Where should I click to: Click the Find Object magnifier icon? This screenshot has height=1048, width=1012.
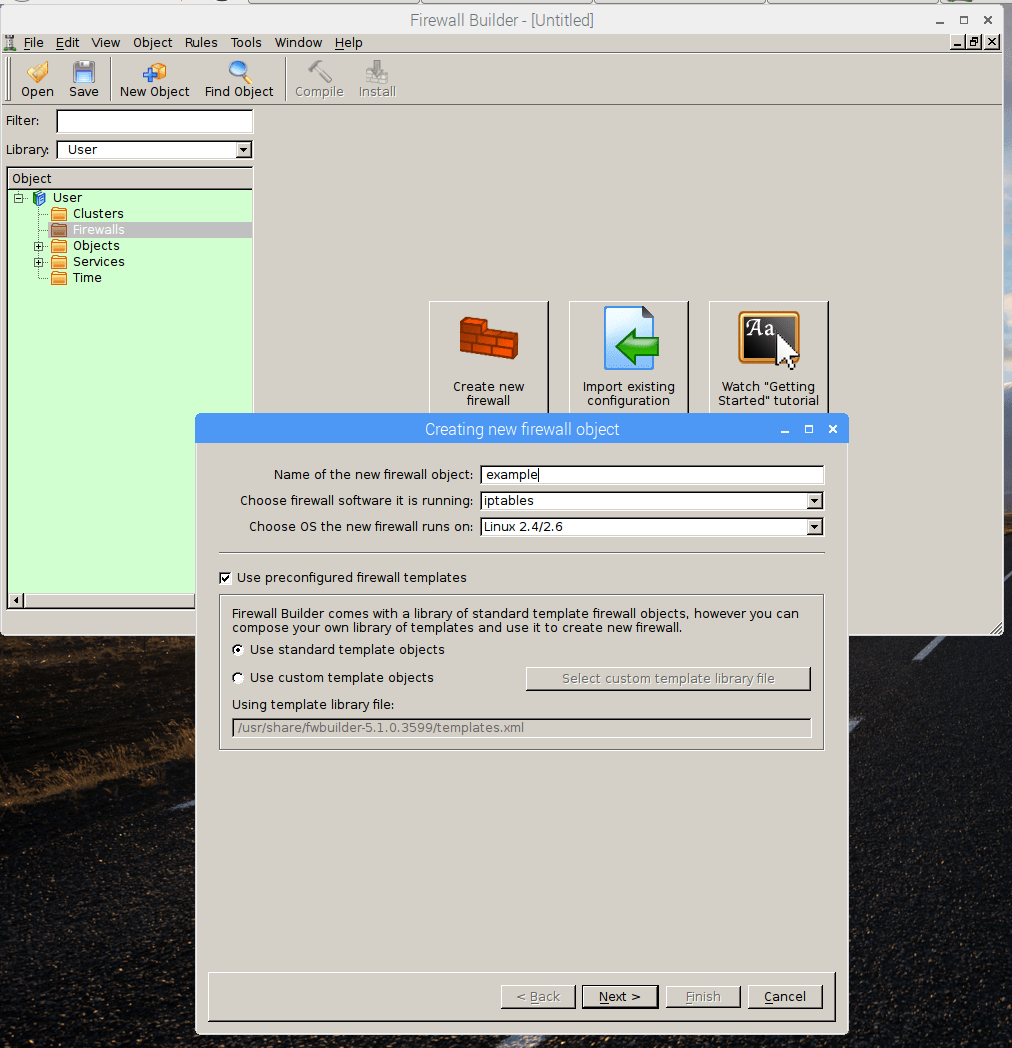pyautogui.click(x=239, y=74)
